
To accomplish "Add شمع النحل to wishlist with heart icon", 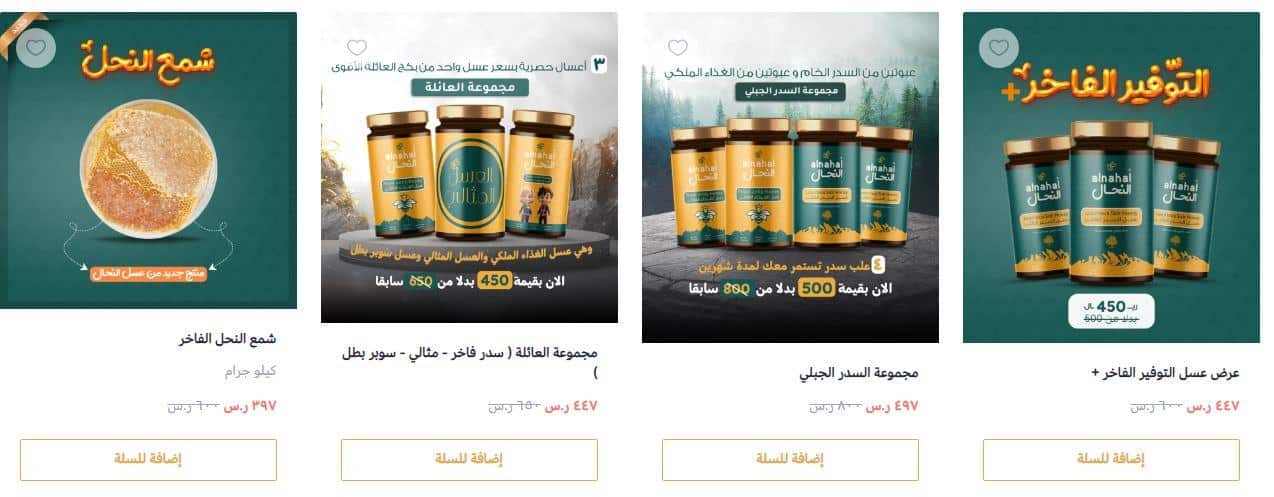I will 36,47.
